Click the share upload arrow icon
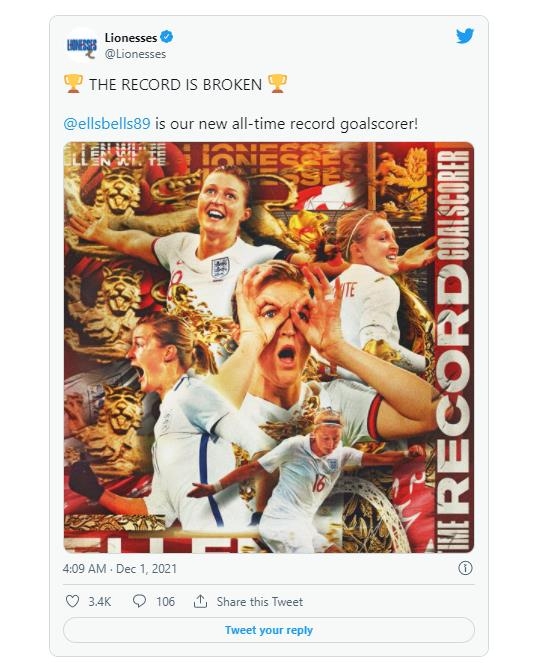Screen dimensions: 549x670 200,601
